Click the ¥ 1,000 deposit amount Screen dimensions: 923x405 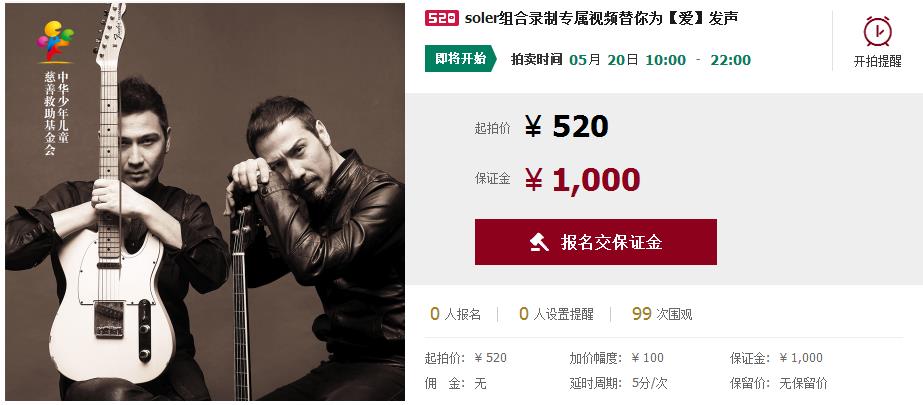click(582, 180)
